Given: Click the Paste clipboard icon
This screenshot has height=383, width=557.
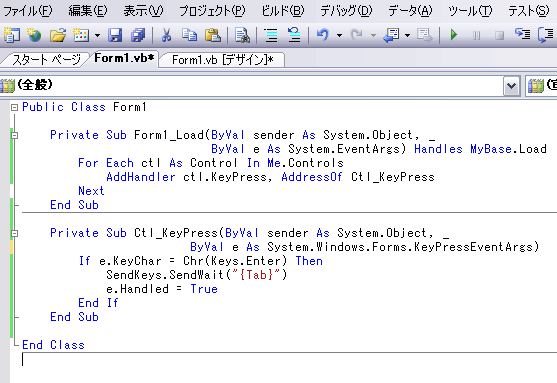Looking at the screenshot, I should [x=213, y=35].
